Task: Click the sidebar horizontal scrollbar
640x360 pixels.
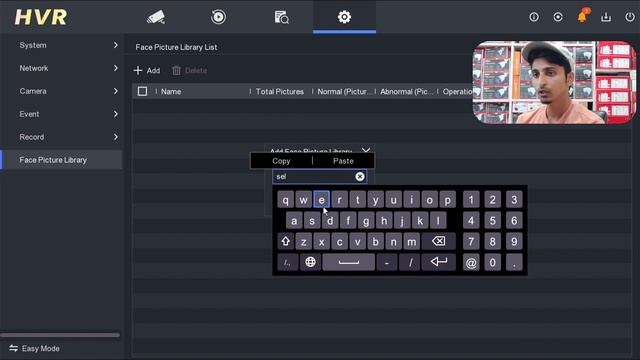Action: click(60, 335)
